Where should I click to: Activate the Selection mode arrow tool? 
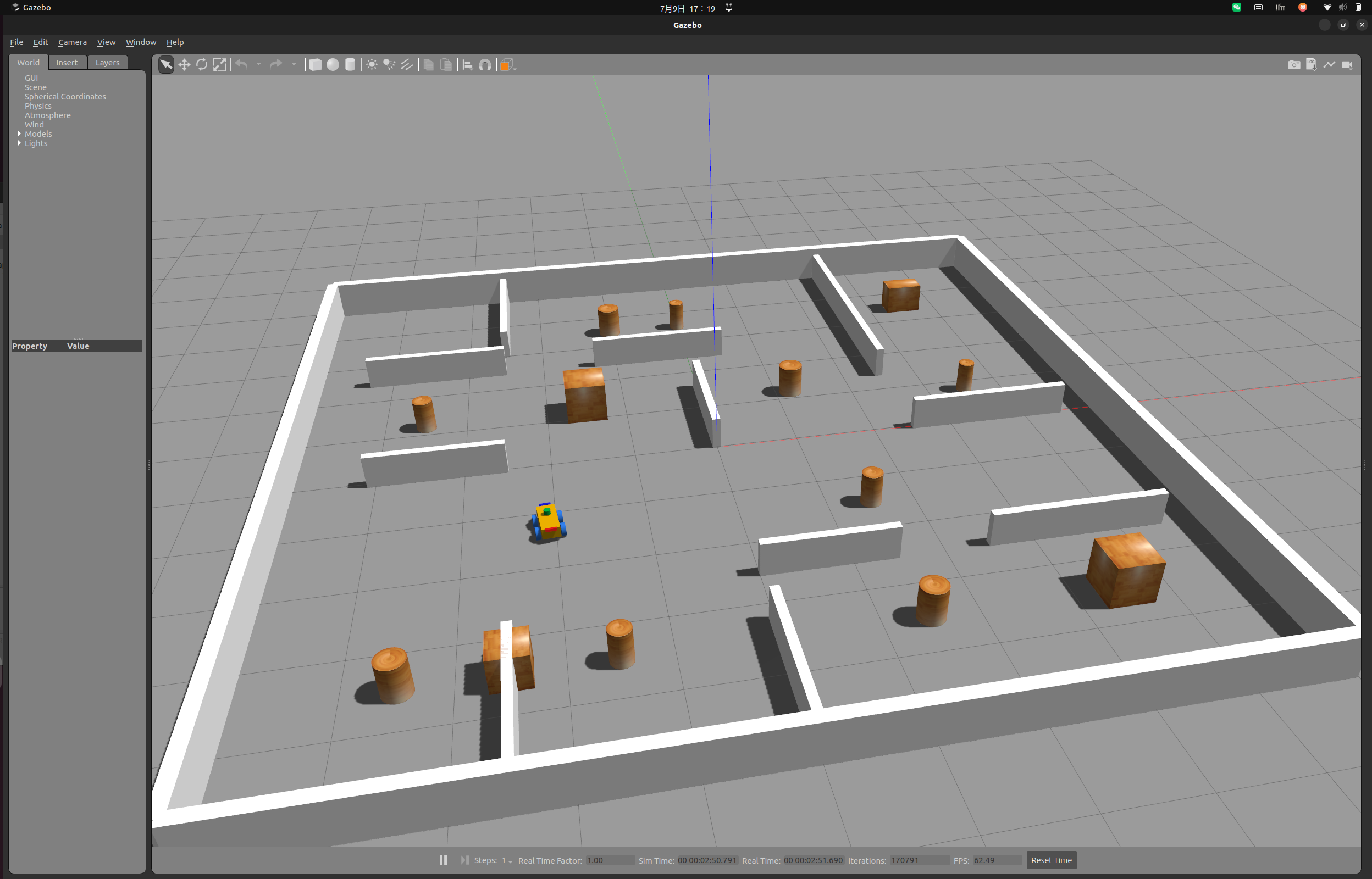coord(166,64)
